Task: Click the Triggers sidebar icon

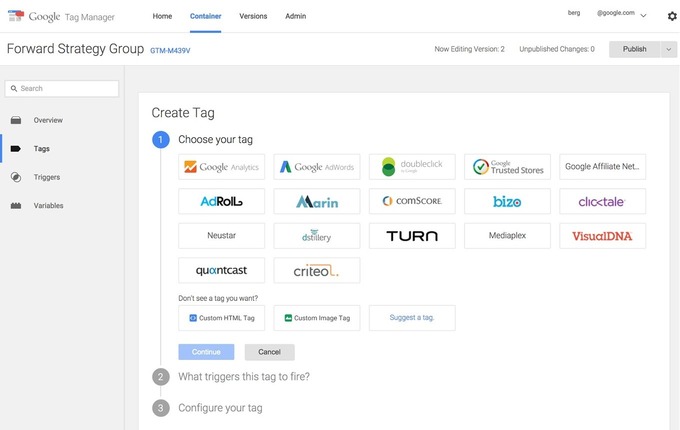Action: pyautogui.click(x=16, y=177)
